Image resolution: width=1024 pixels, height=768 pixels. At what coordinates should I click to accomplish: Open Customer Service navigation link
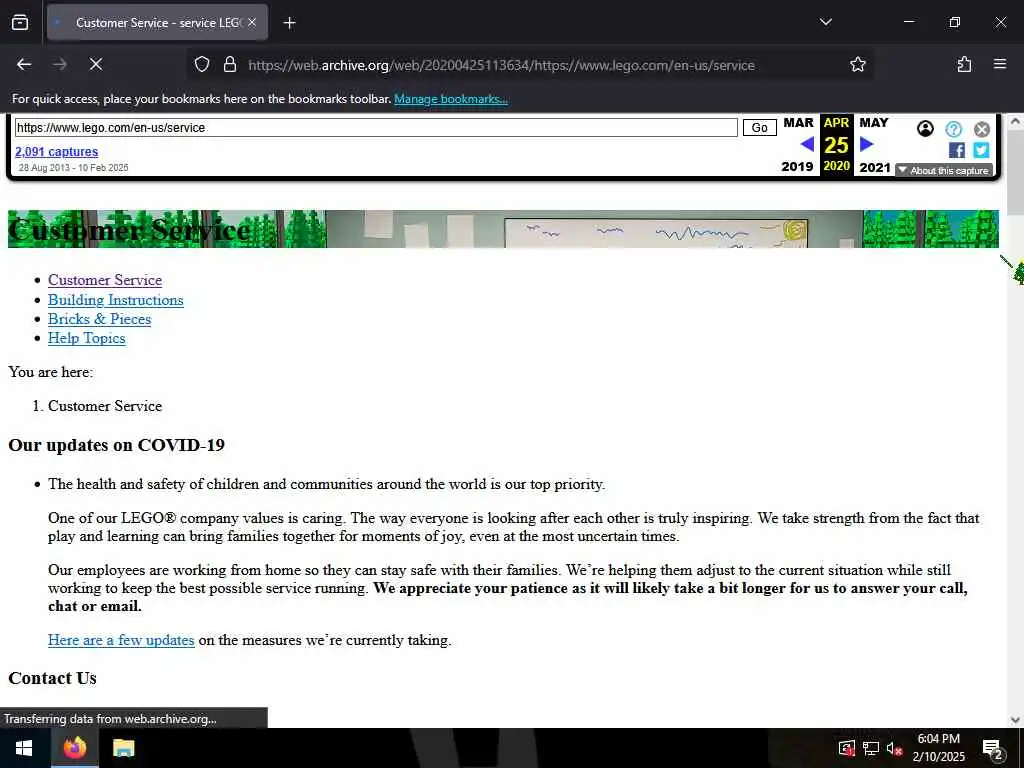point(104,280)
